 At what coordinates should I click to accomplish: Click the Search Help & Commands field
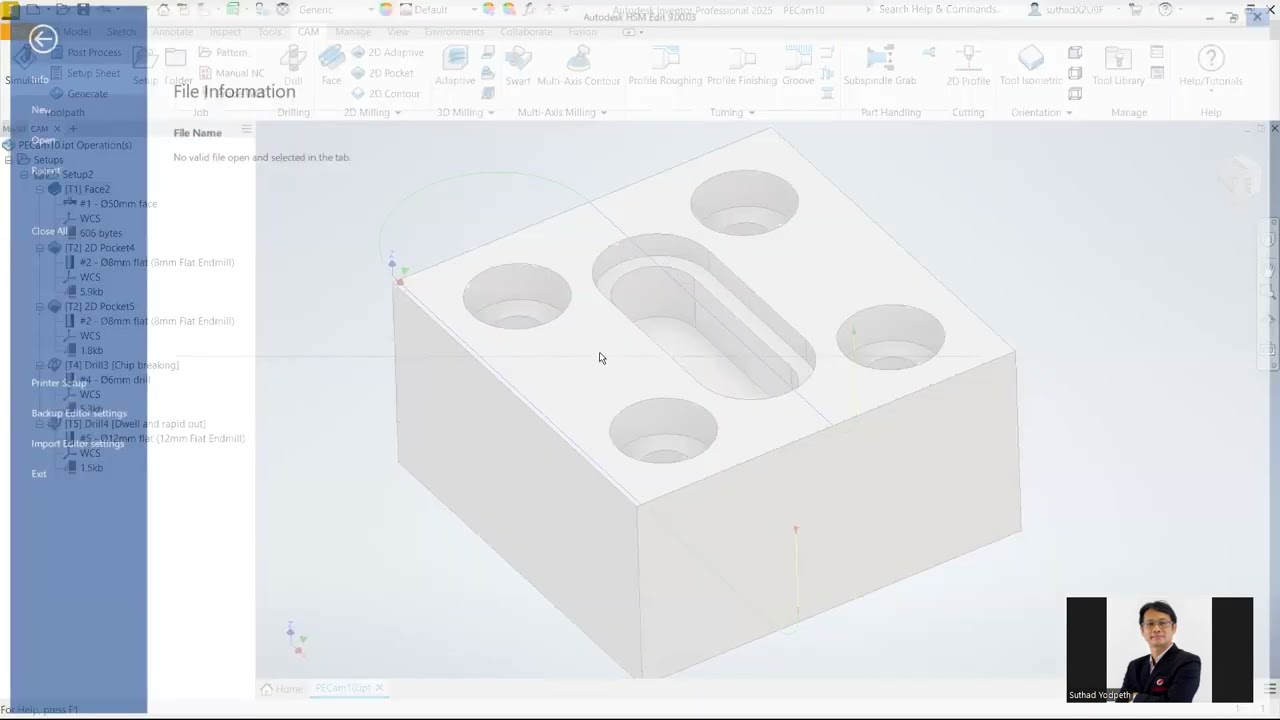[x=937, y=10]
